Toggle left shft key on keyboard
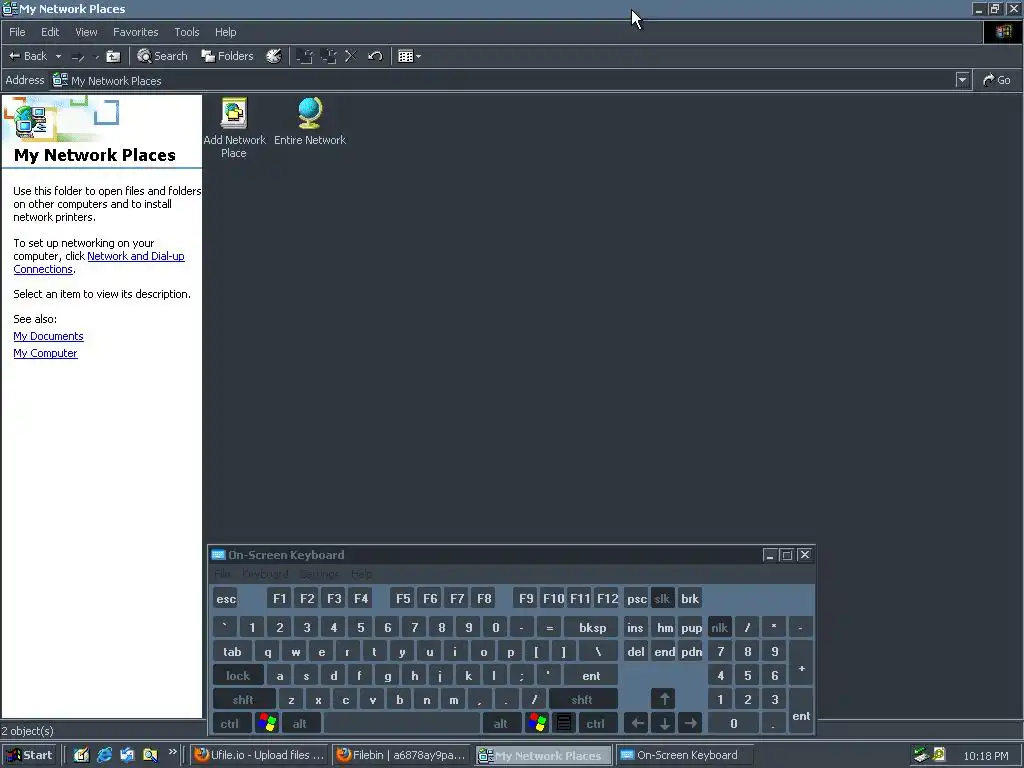This screenshot has height=768, width=1024. [244, 699]
